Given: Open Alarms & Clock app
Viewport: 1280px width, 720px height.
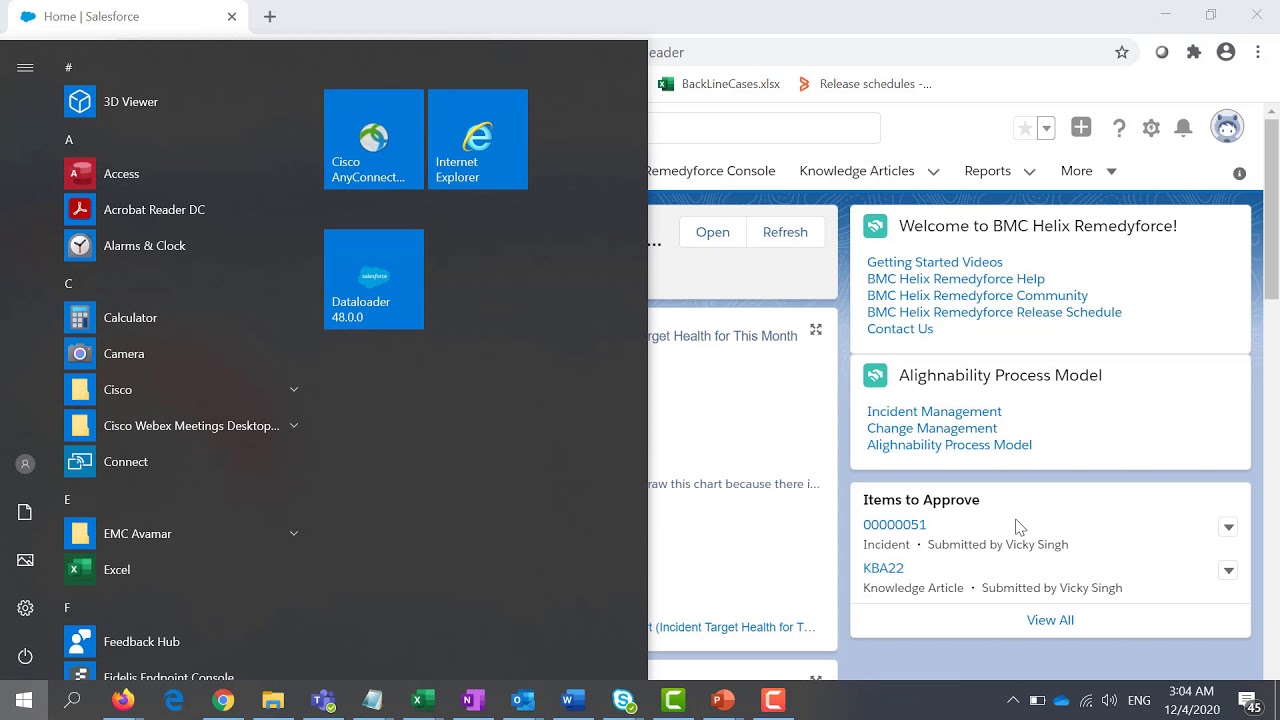Looking at the screenshot, I should pos(181,245).
